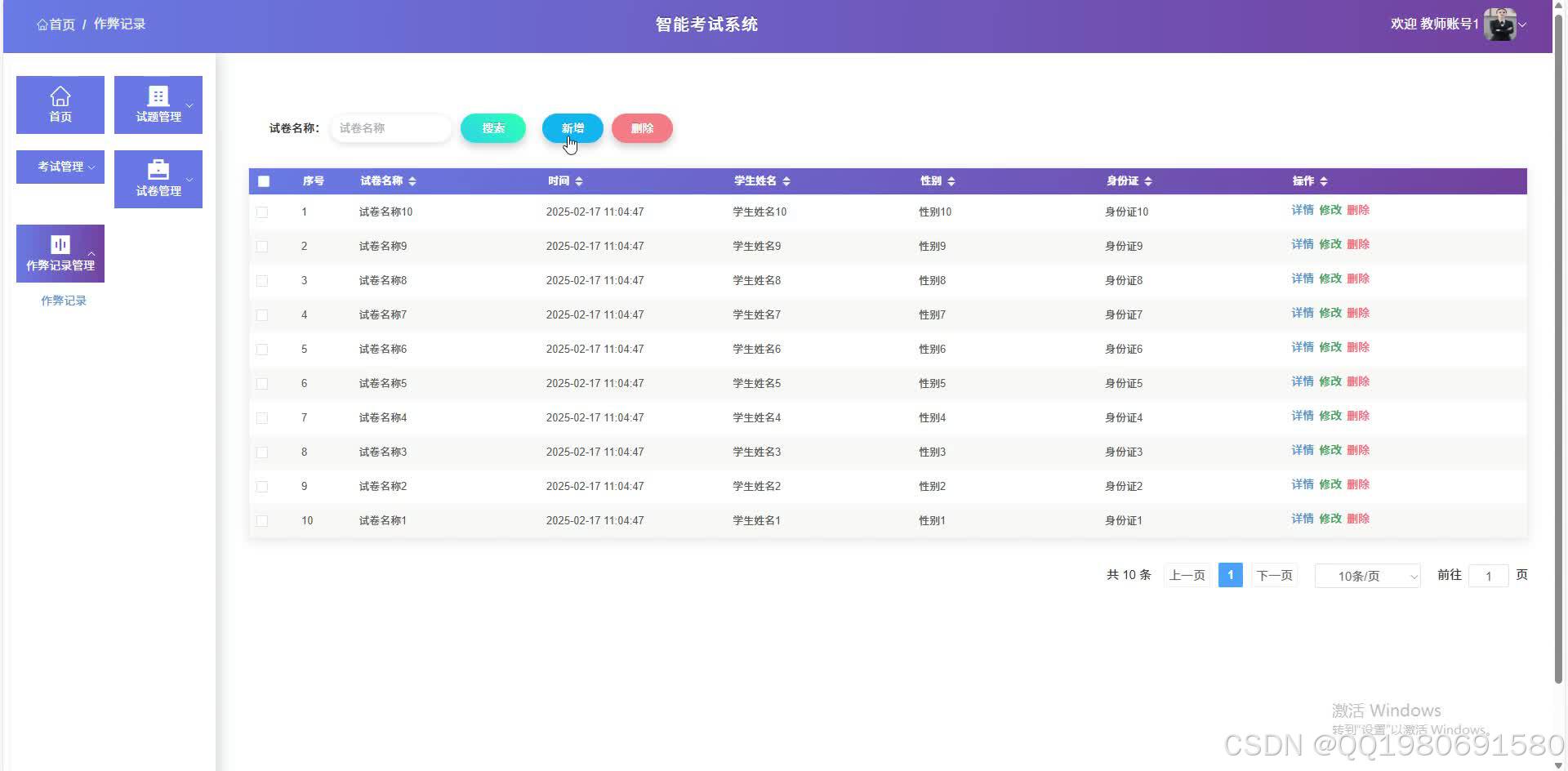
Task: Click the 学生姓名10 cell
Action: click(759, 212)
